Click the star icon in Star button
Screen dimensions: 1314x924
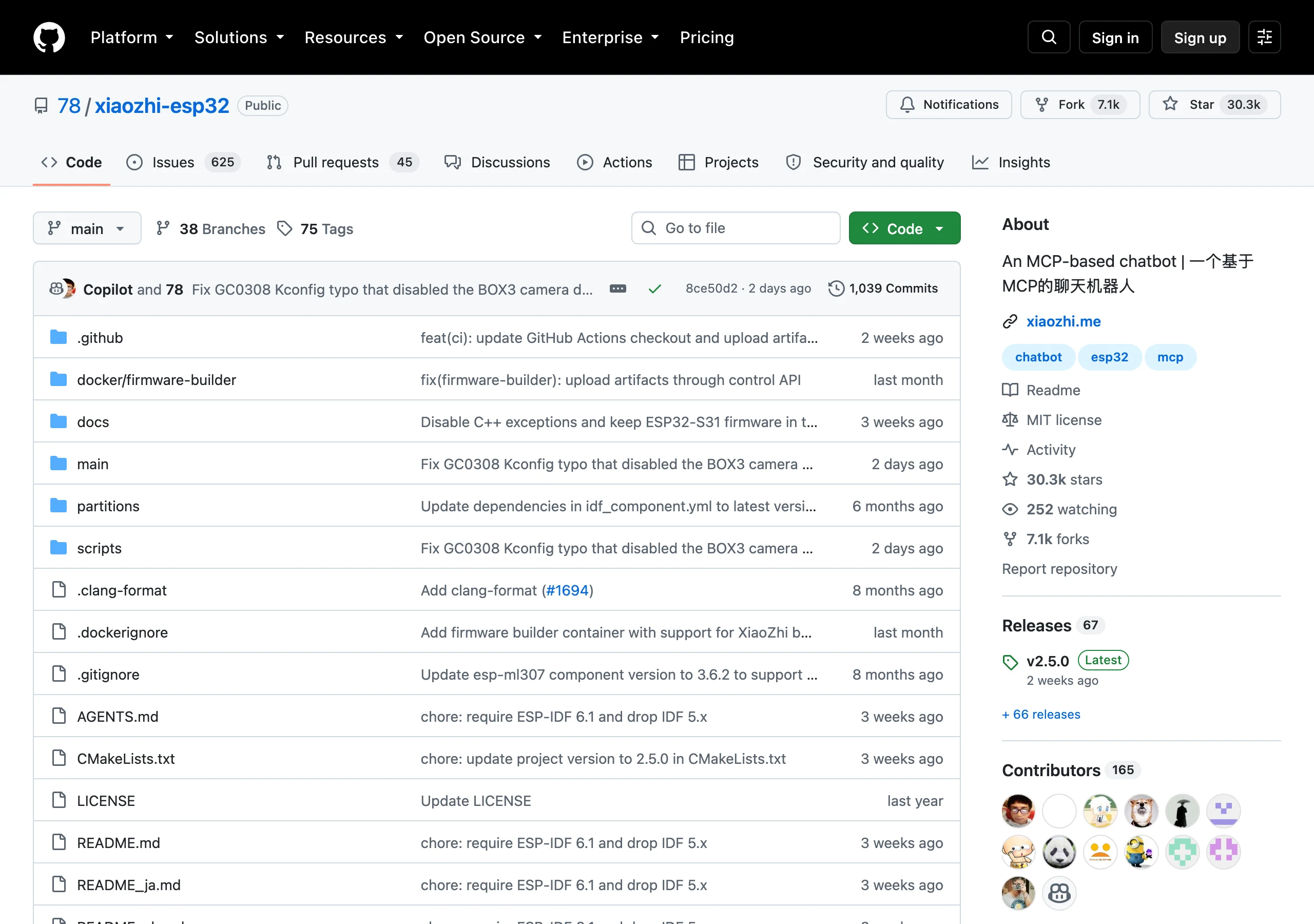[x=1170, y=104]
